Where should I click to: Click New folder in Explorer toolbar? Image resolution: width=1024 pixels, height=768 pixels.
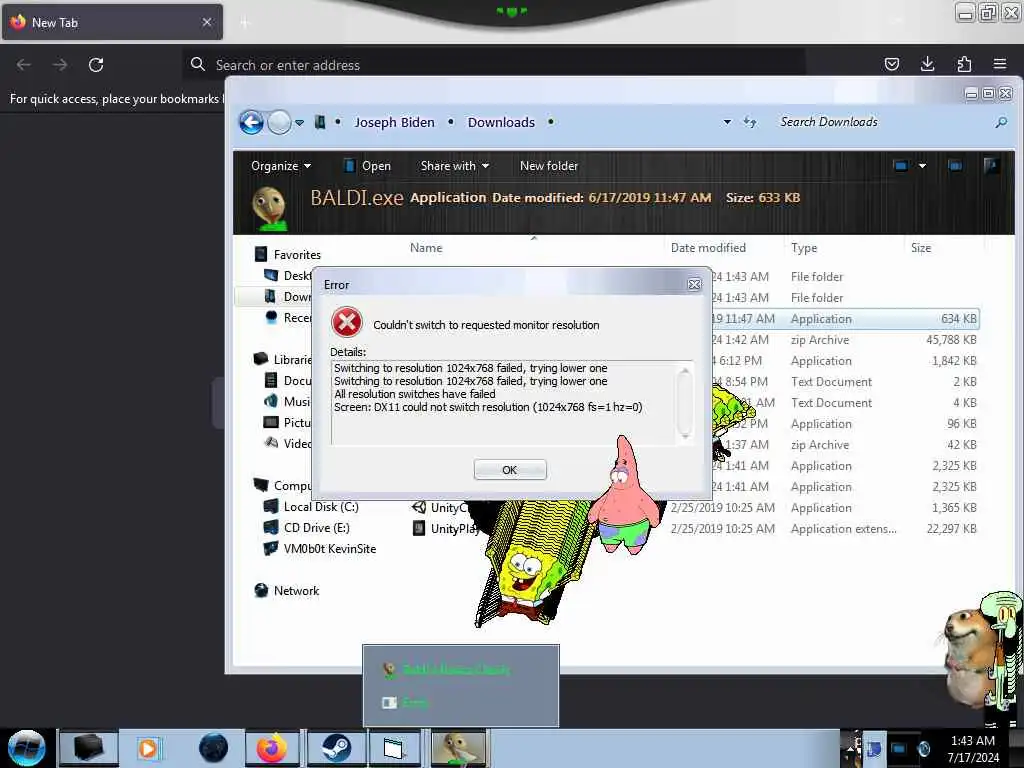click(549, 166)
